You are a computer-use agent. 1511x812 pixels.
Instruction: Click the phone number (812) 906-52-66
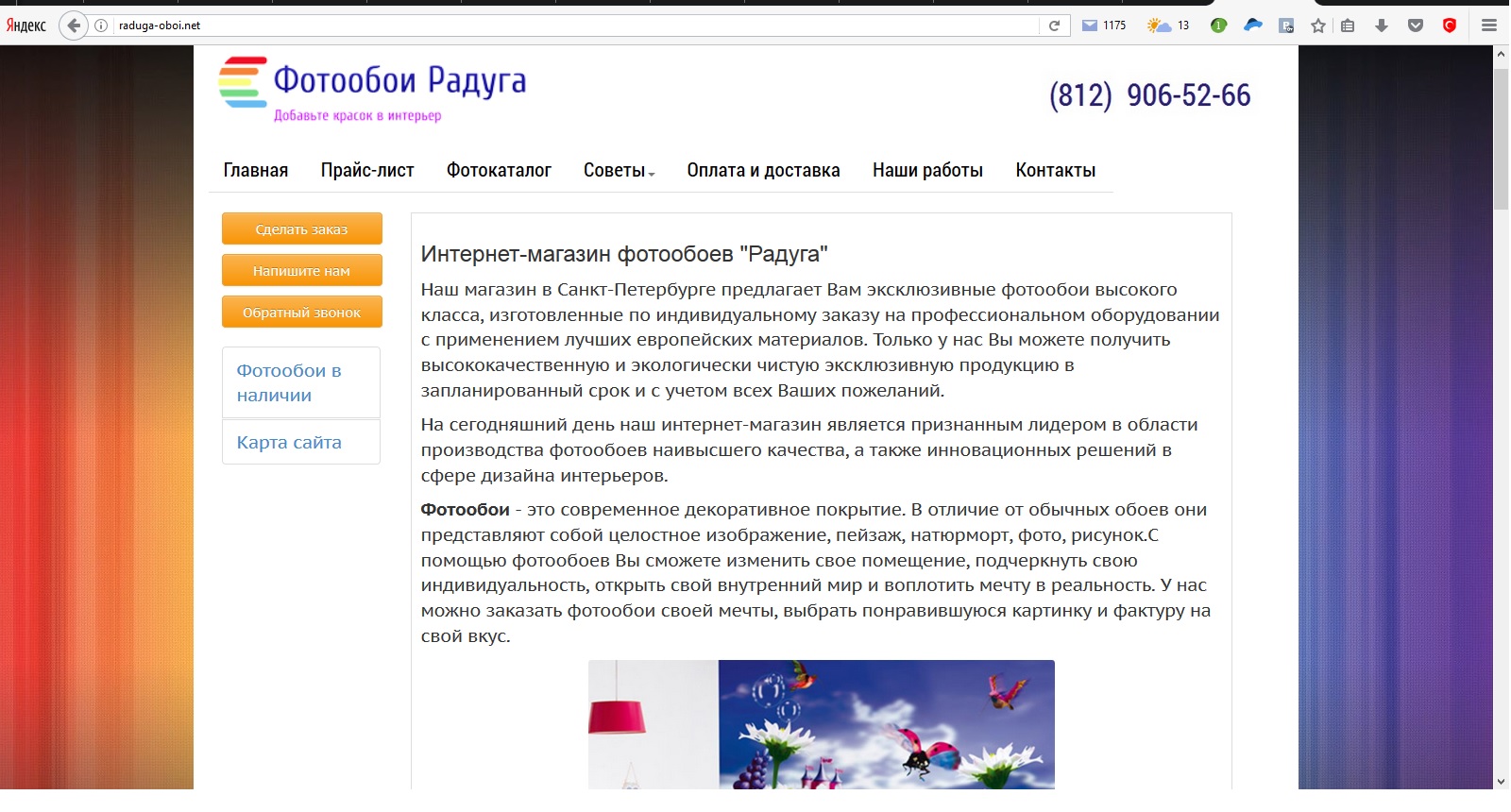1149,95
